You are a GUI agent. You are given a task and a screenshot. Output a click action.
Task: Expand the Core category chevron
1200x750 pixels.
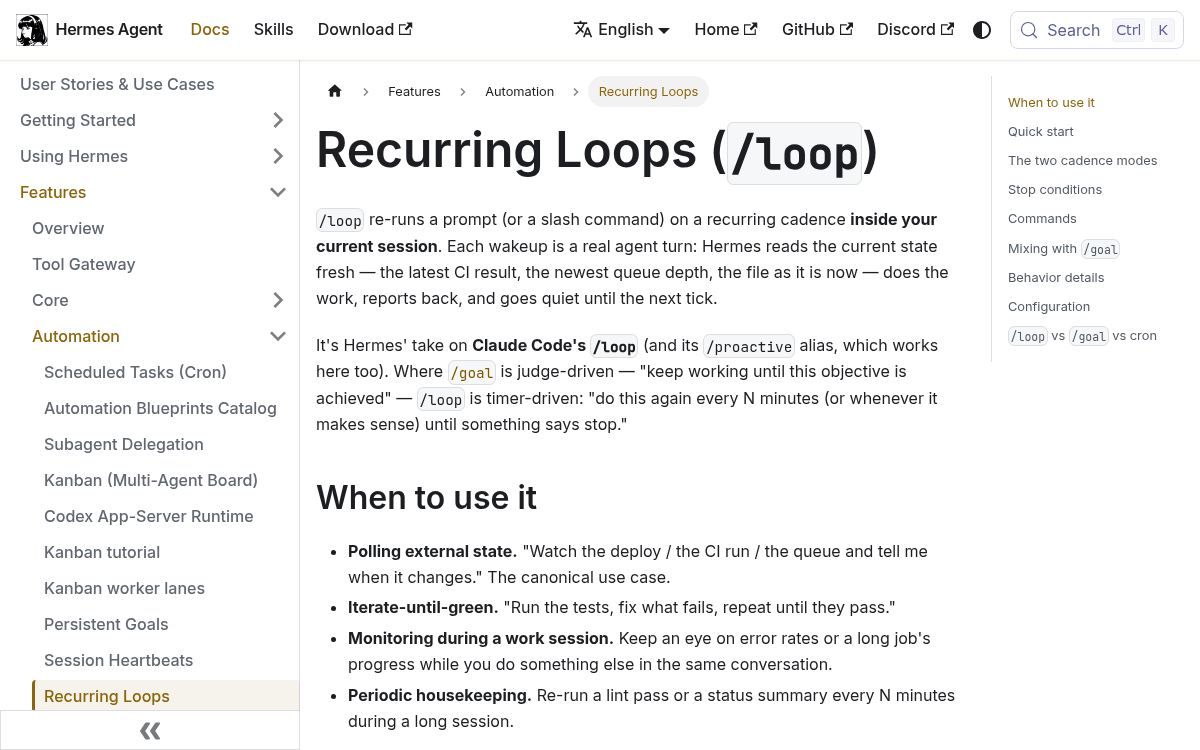point(278,300)
